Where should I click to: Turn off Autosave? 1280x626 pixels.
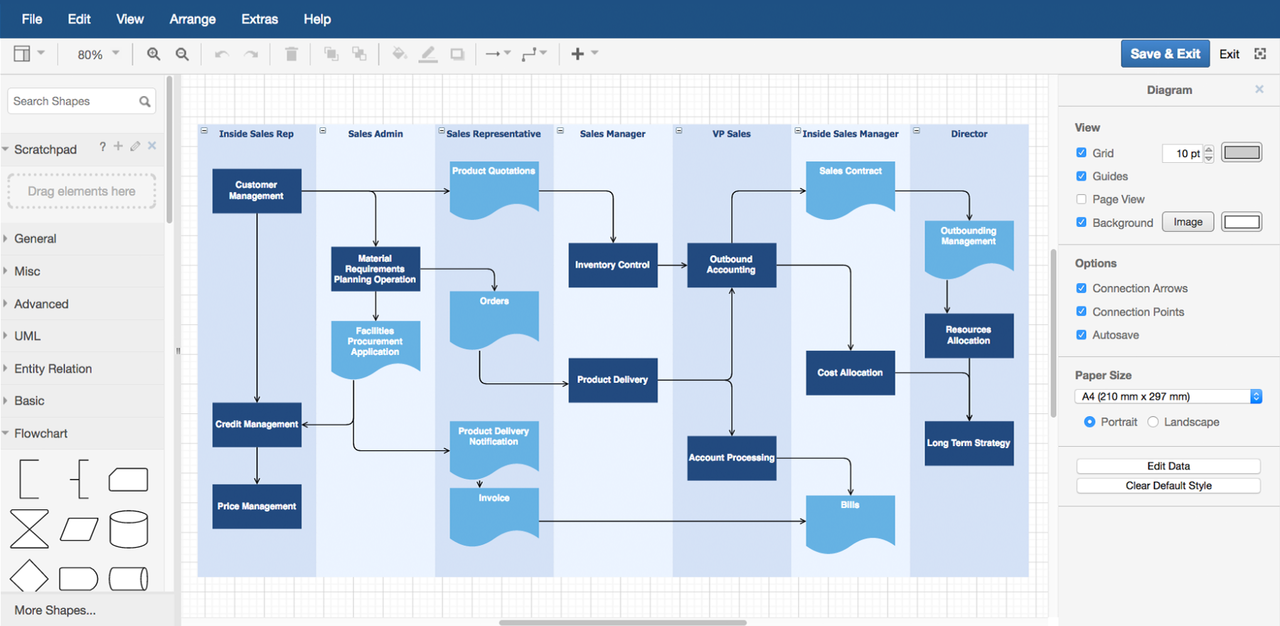(x=1081, y=335)
